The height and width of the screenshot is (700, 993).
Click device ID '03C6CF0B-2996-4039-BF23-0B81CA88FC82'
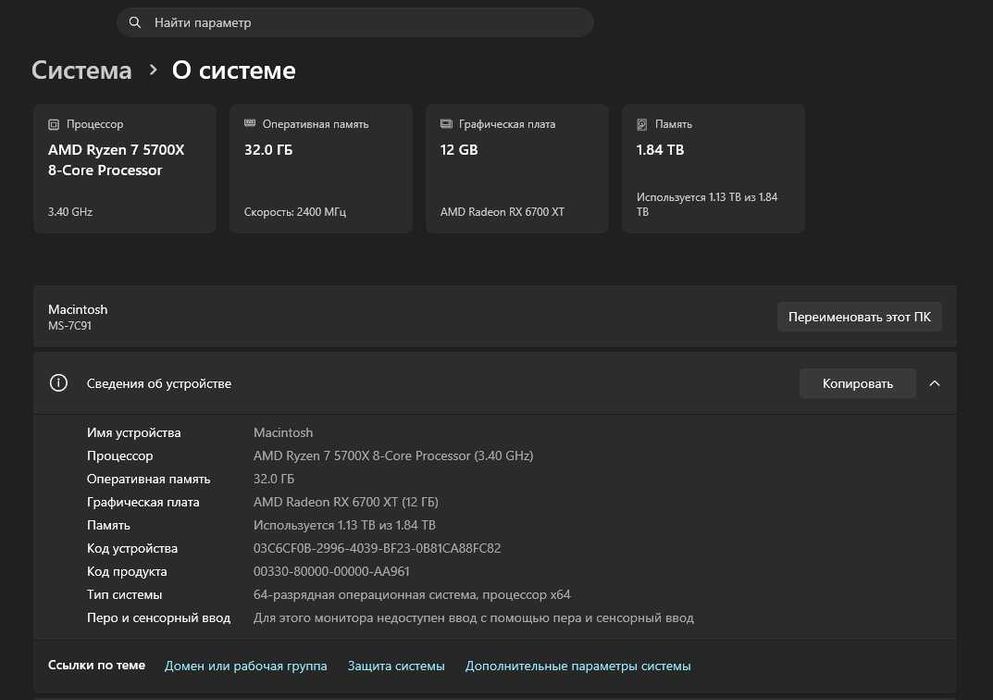click(377, 548)
